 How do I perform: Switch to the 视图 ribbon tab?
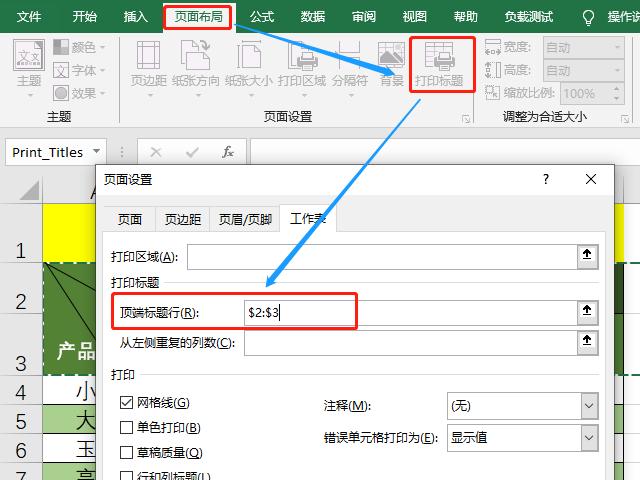coord(414,17)
